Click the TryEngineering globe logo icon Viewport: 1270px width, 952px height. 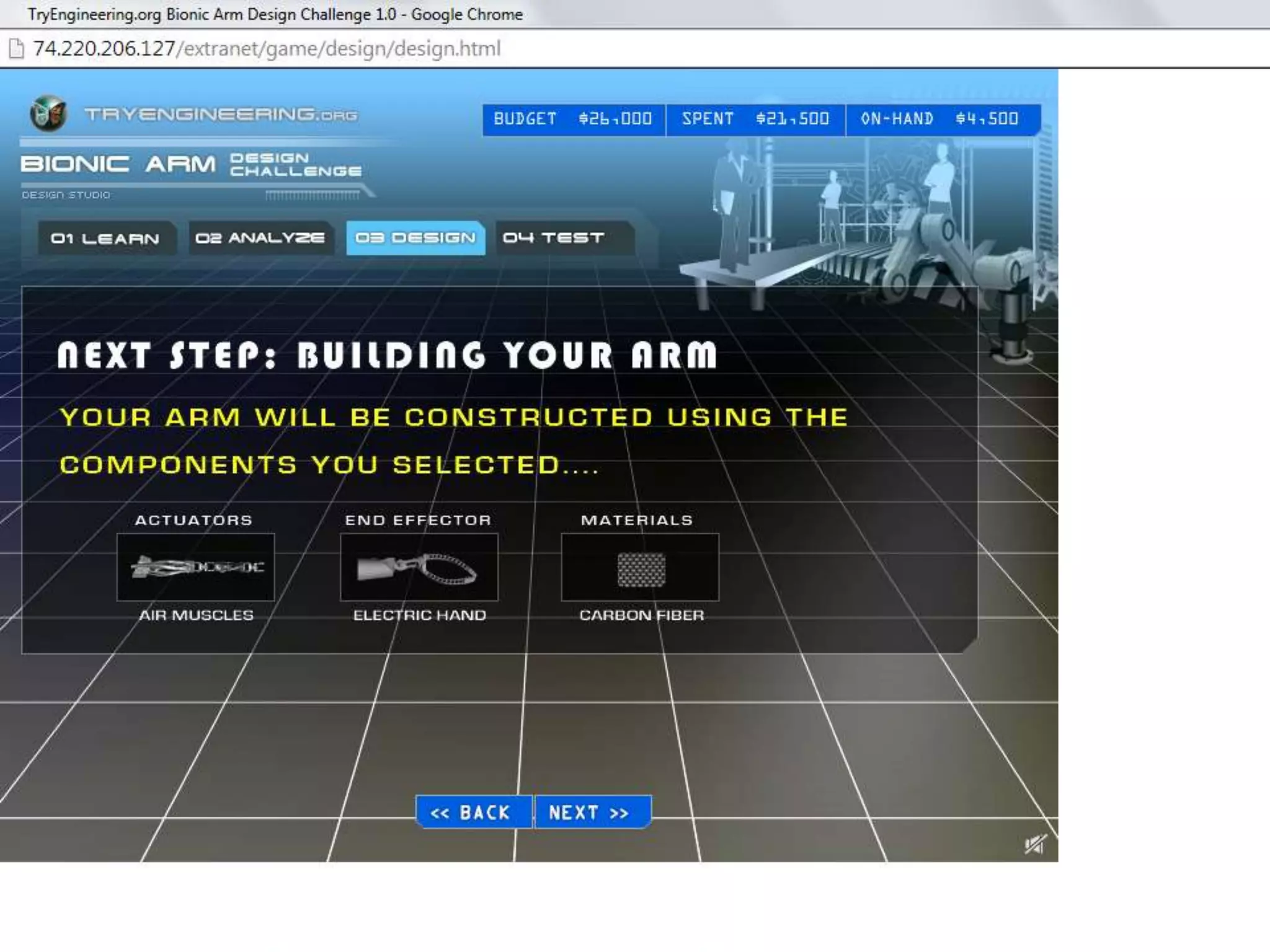click(x=48, y=113)
